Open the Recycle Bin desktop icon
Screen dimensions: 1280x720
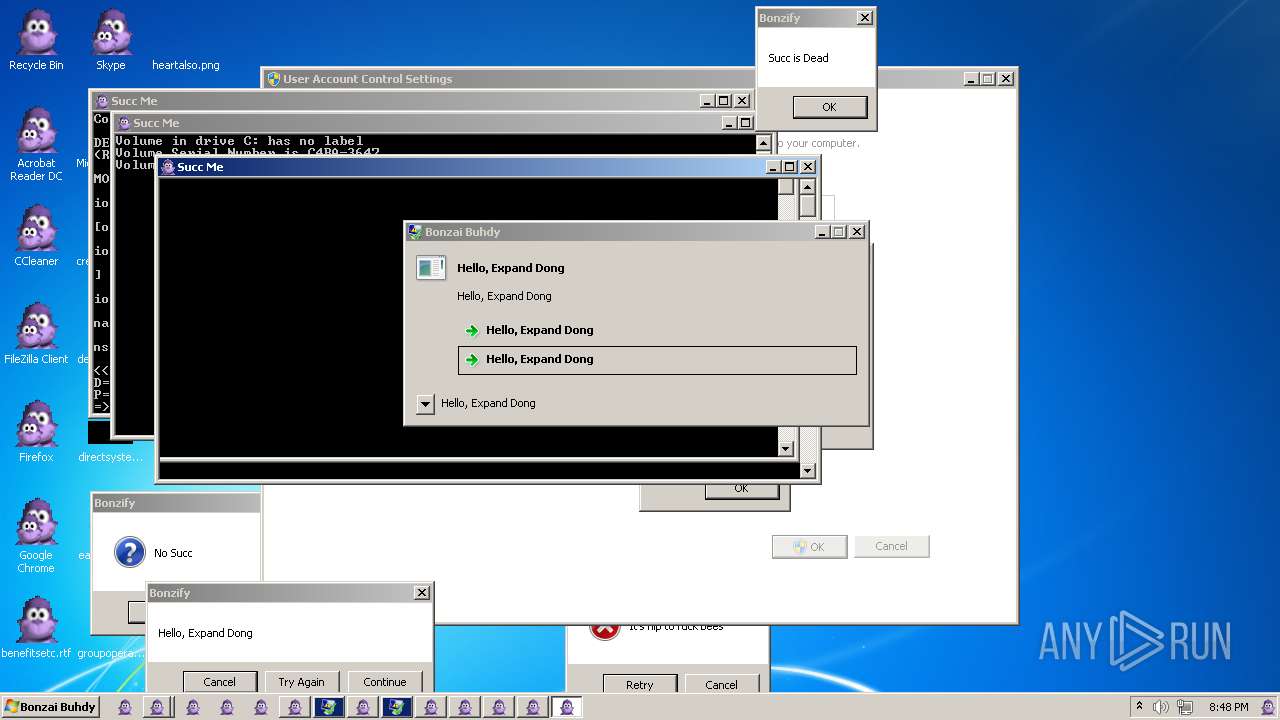36,40
